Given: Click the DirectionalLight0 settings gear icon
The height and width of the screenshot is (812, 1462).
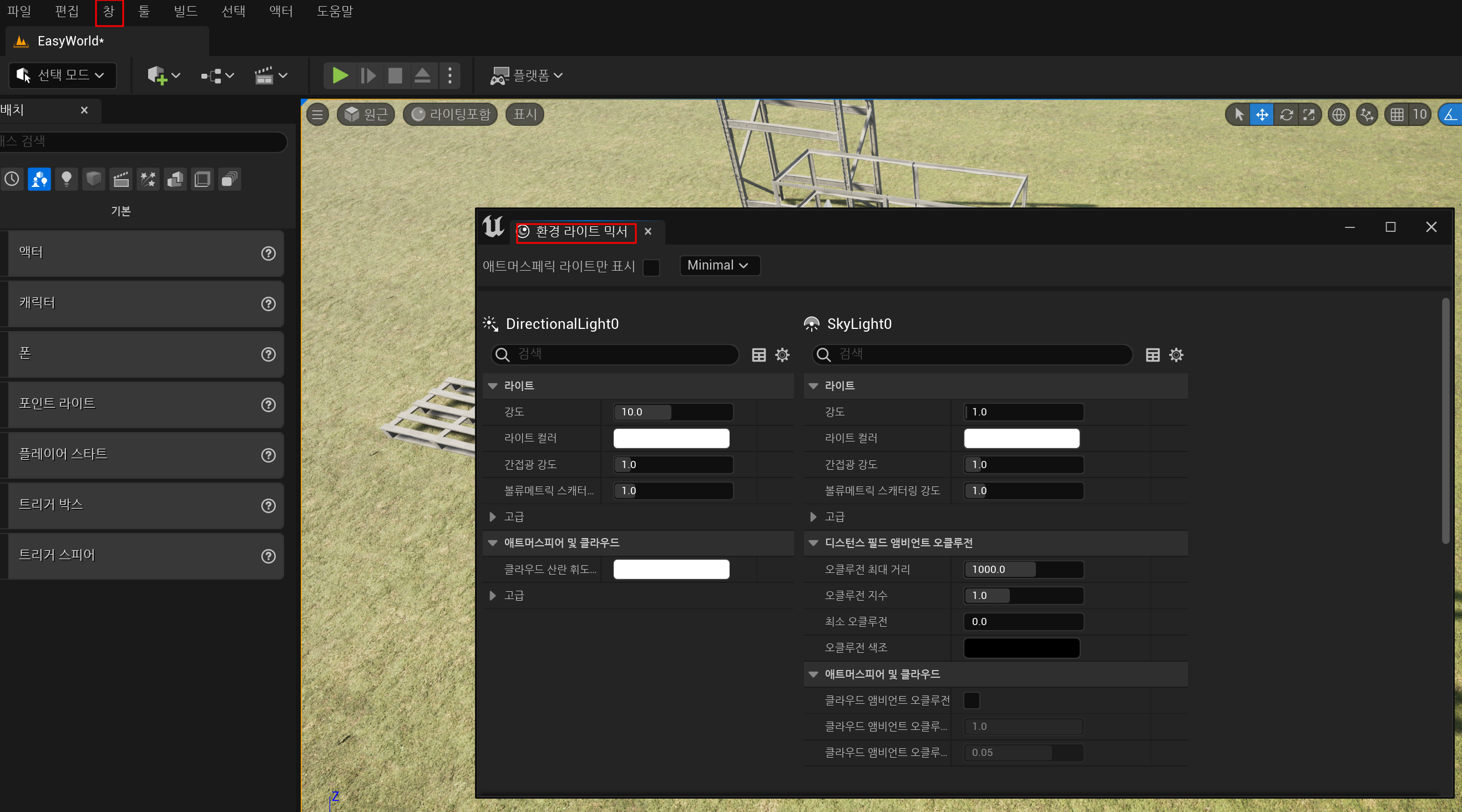Looking at the screenshot, I should tap(782, 355).
